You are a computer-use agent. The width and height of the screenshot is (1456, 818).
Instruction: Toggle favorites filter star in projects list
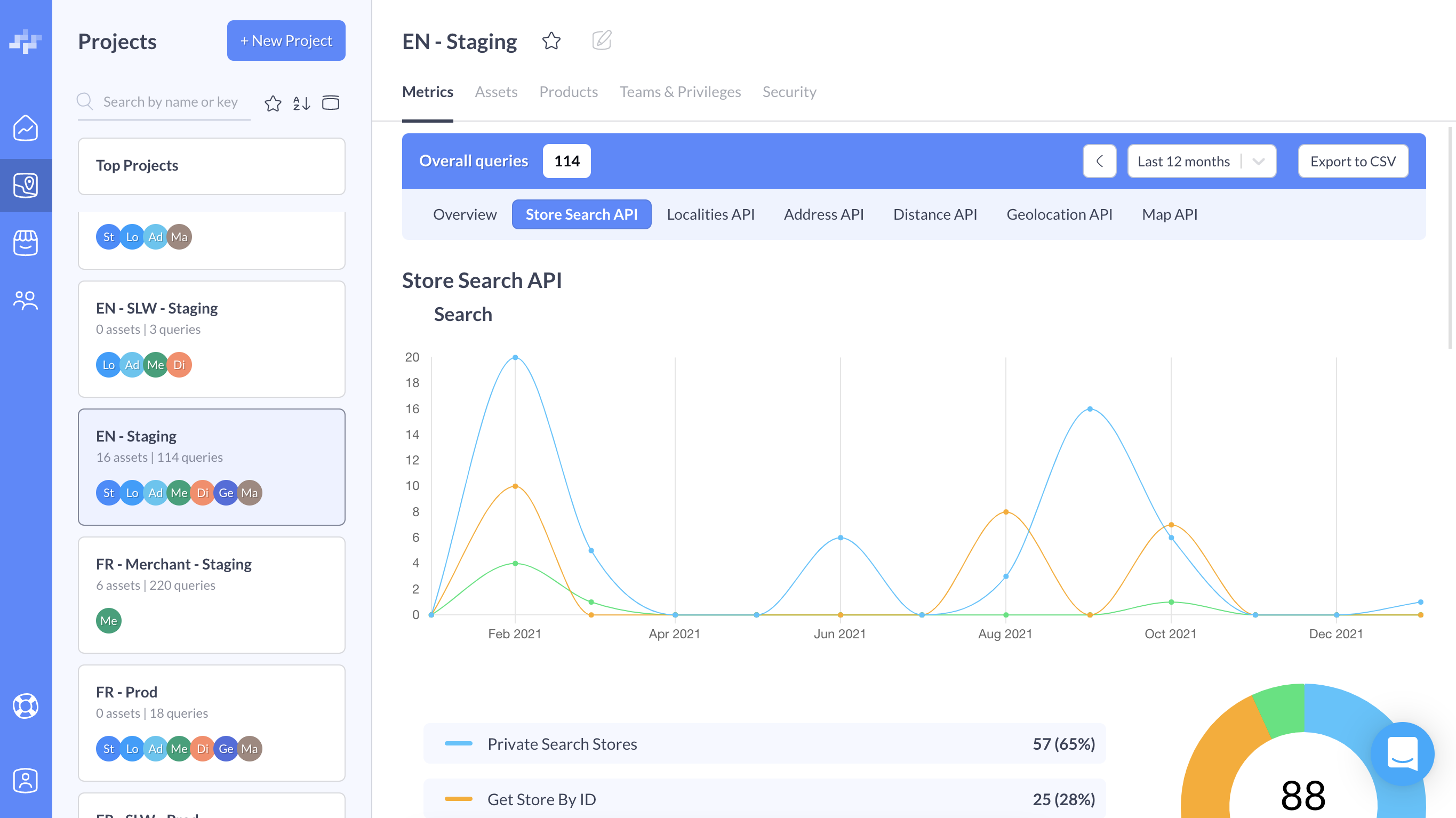click(x=273, y=103)
